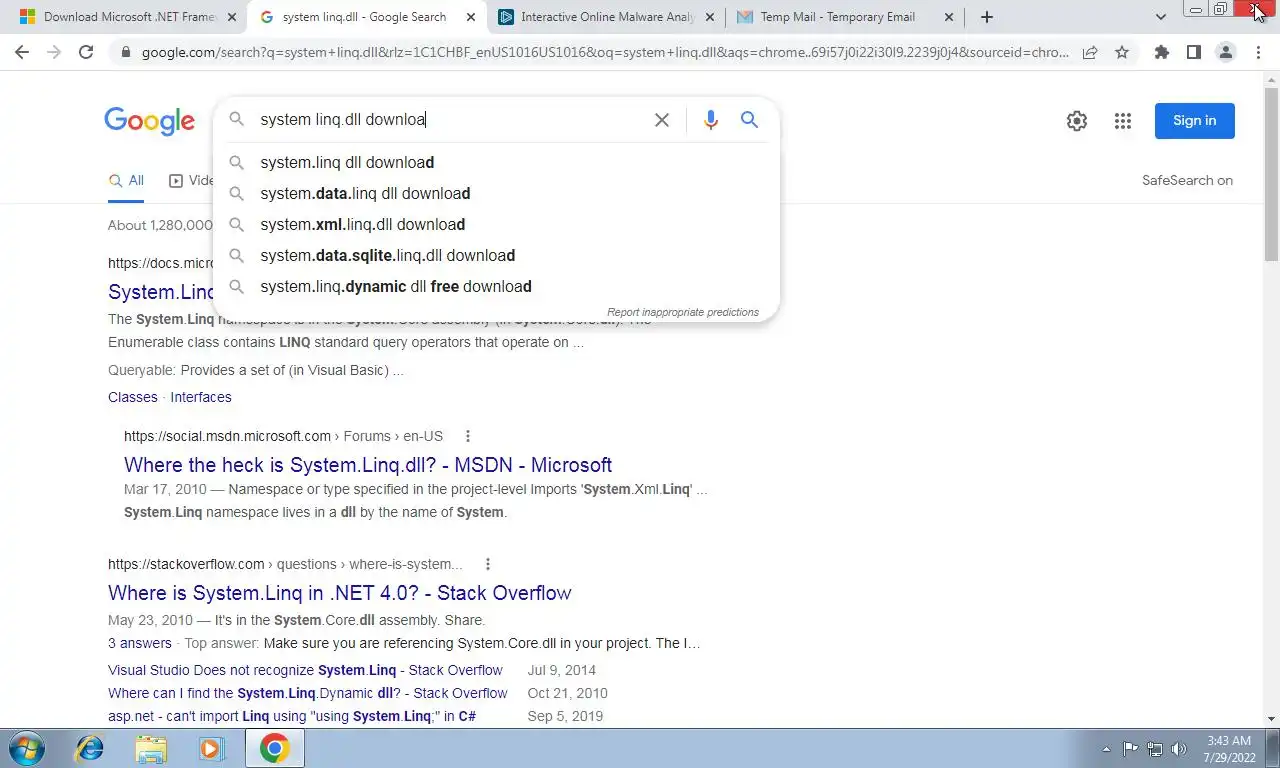This screenshot has width=1280, height=768.
Task: Click Report inappropriate predictions
Action: coord(683,312)
